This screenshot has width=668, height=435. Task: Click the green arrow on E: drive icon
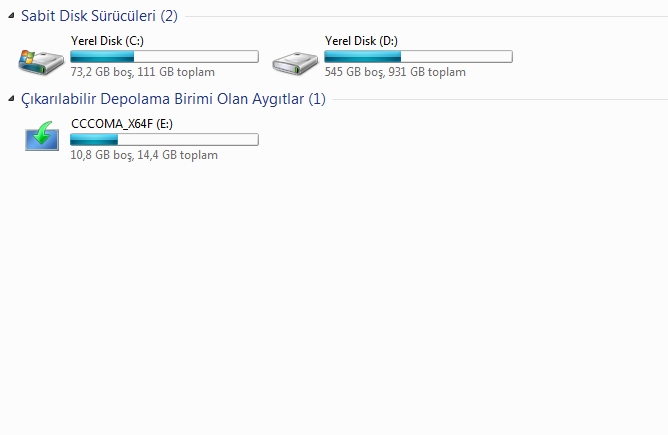click(x=42, y=131)
